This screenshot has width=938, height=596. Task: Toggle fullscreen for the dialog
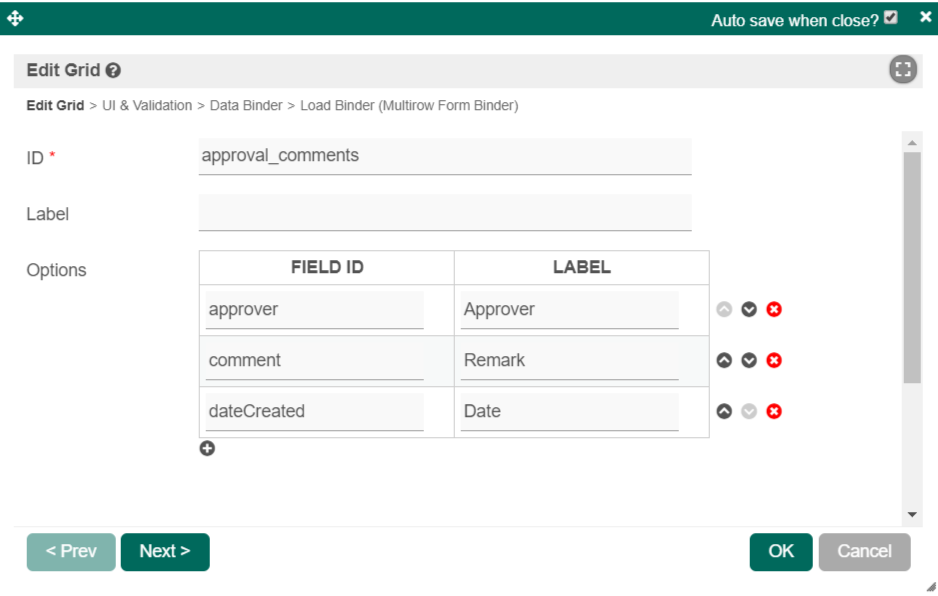(903, 70)
